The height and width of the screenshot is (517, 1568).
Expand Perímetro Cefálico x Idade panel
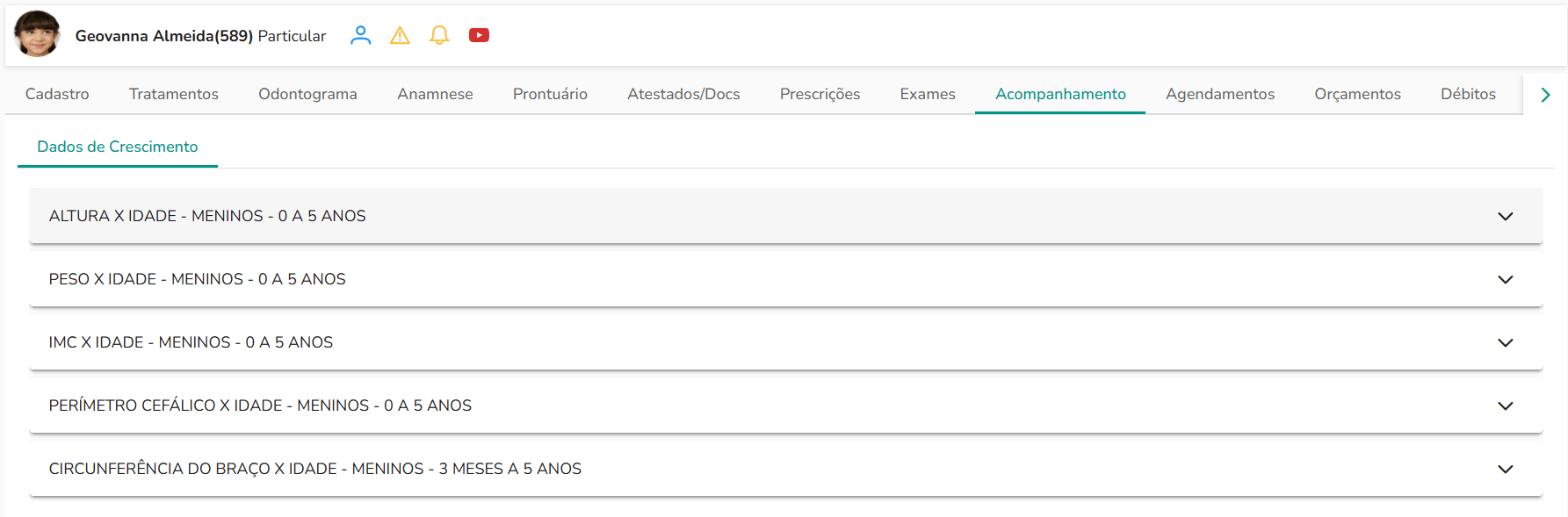(785, 406)
